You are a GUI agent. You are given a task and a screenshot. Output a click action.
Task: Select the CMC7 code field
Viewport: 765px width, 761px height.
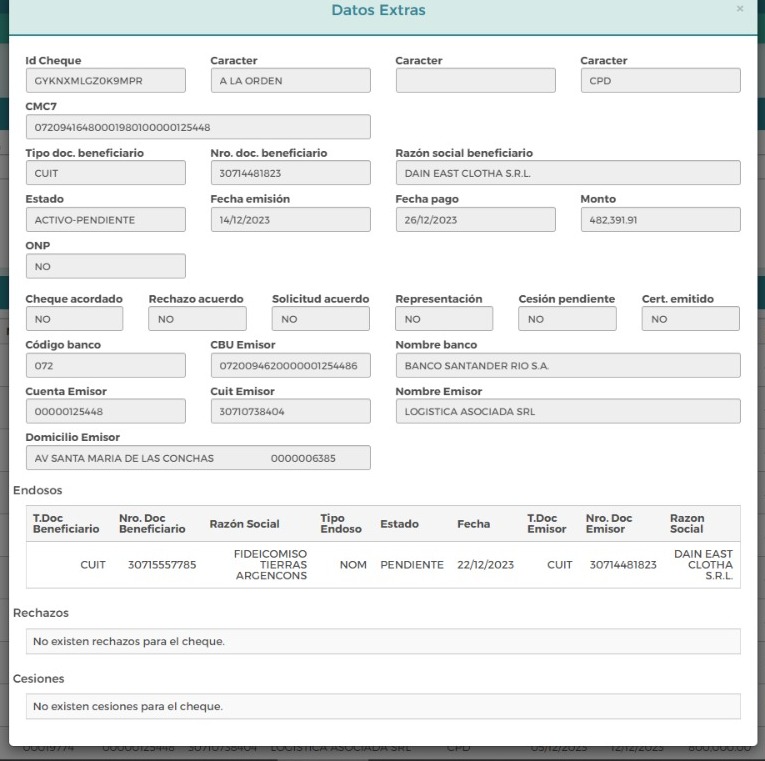[x=198, y=127]
